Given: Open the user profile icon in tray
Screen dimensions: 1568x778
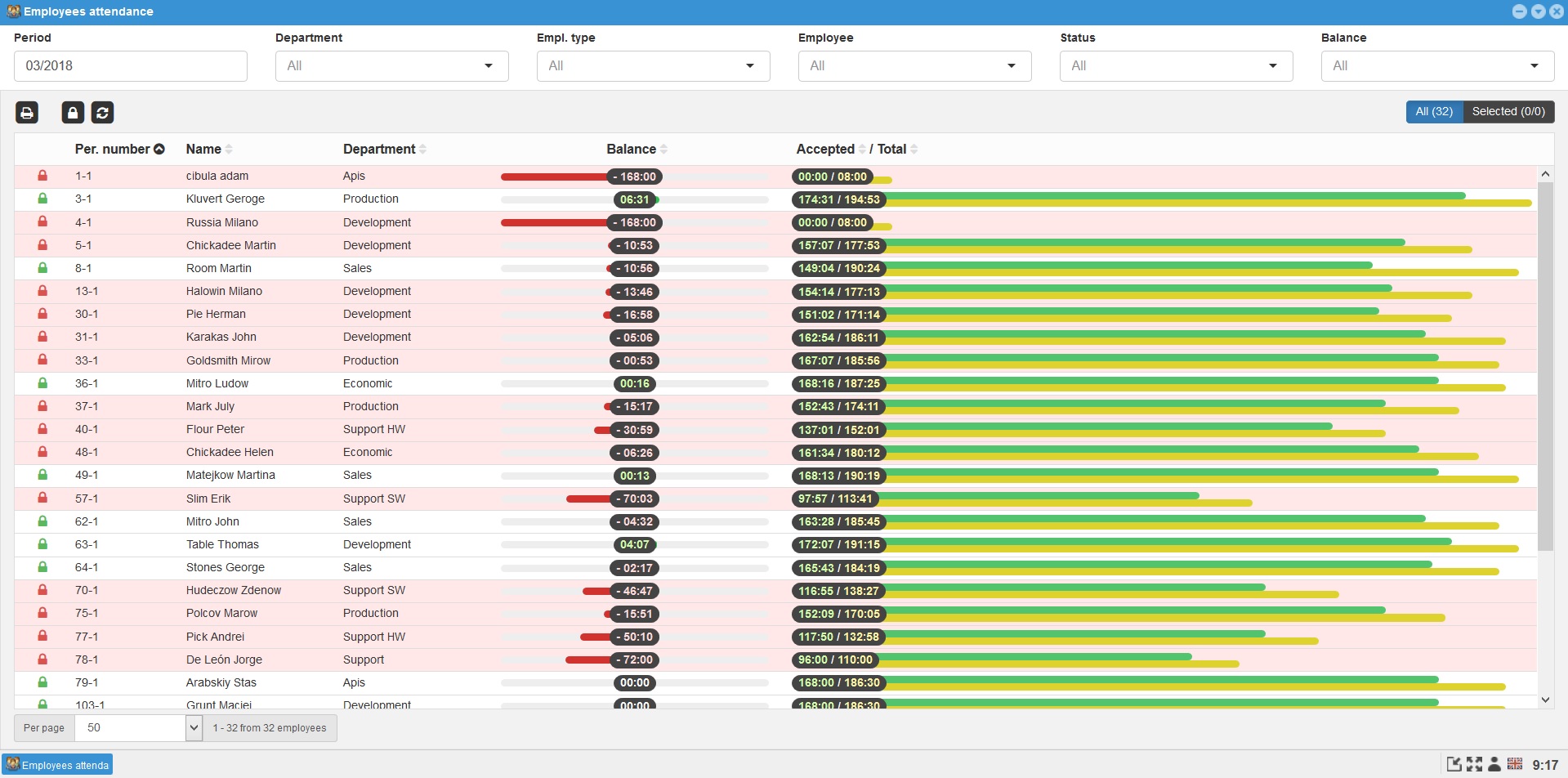Looking at the screenshot, I should pos(1494,764).
